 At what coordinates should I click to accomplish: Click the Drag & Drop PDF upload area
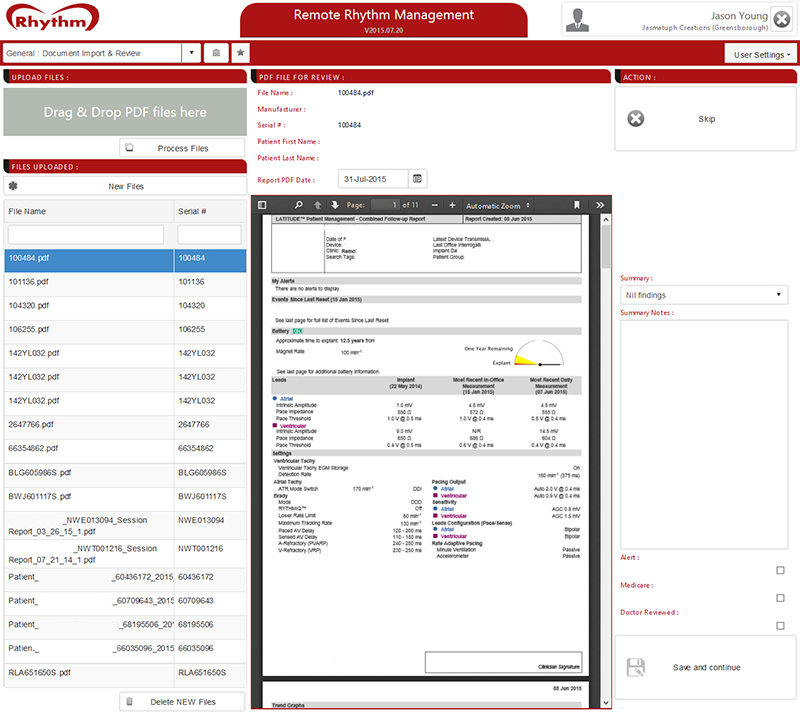[x=125, y=112]
